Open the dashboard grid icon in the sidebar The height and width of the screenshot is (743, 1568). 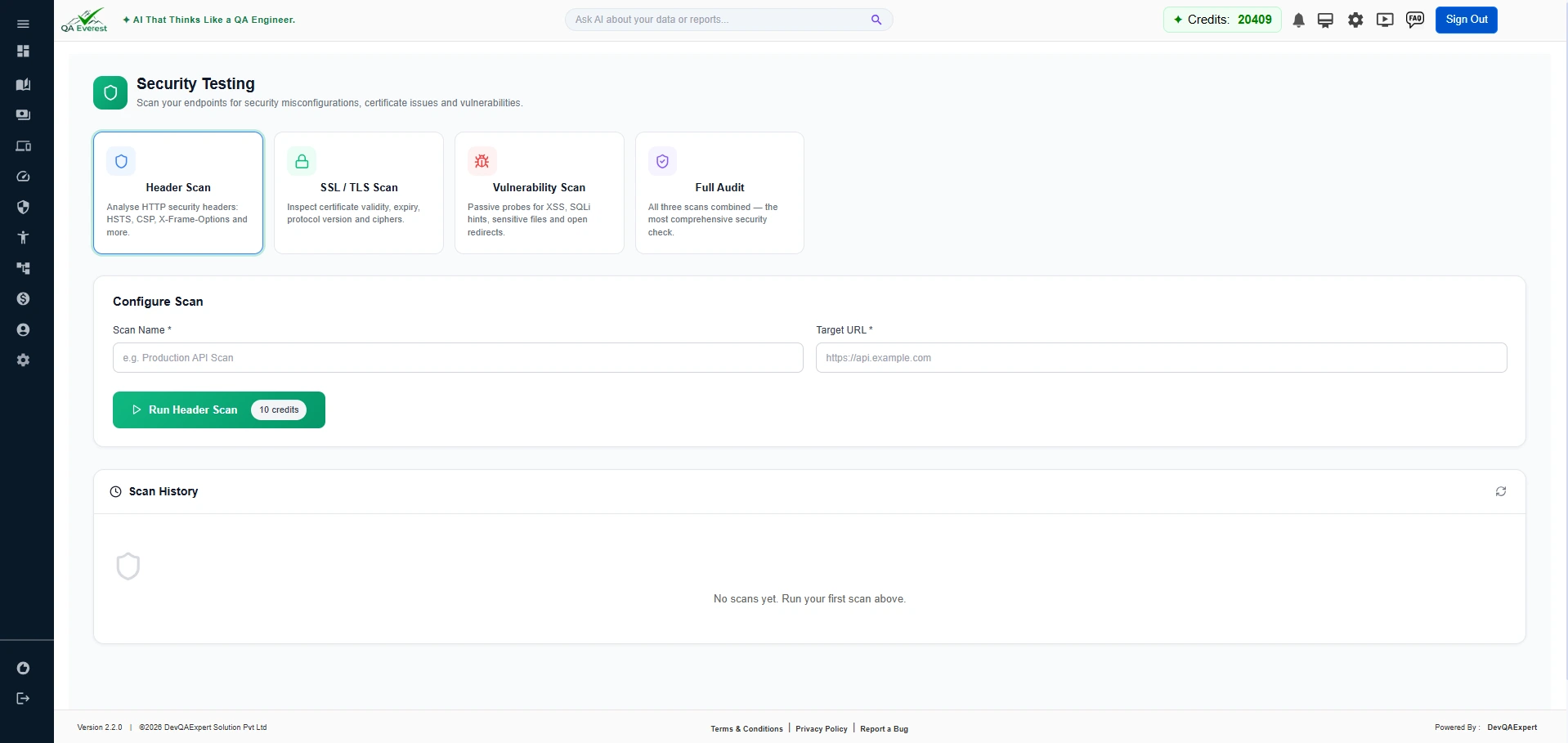23,51
